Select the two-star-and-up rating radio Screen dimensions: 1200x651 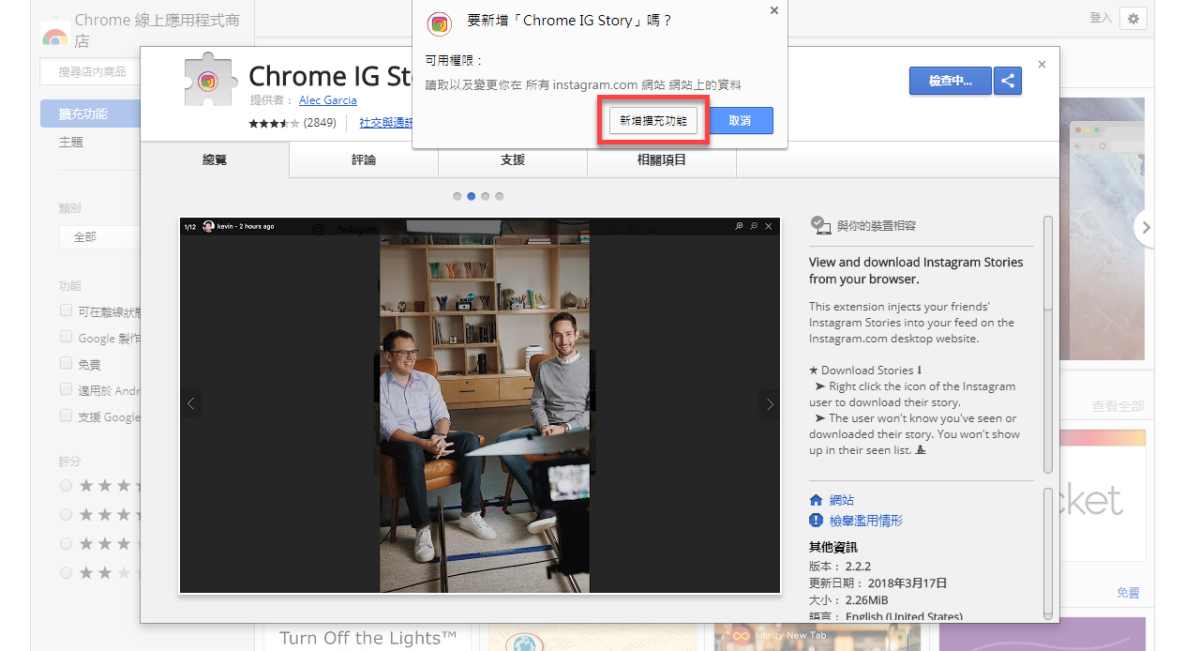pos(66,573)
